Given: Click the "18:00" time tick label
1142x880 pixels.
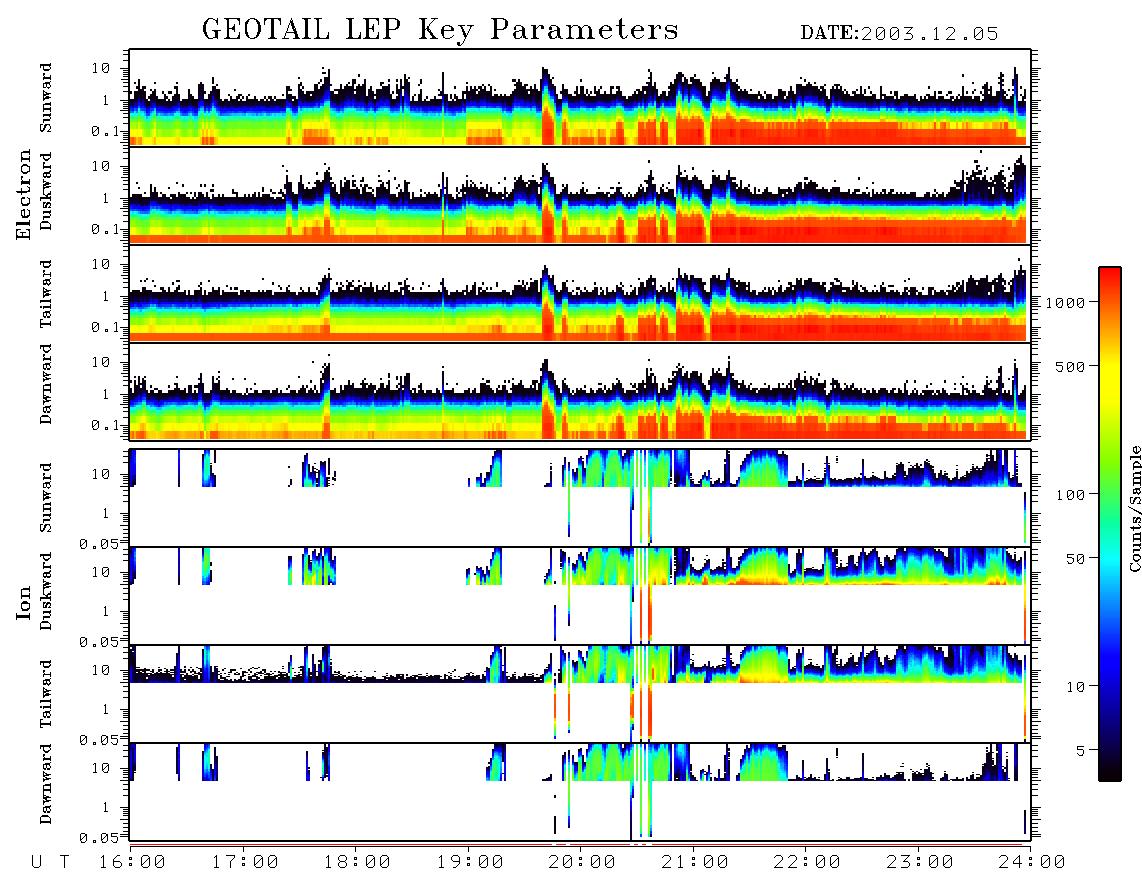Looking at the screenshot, I should point(358,863).
